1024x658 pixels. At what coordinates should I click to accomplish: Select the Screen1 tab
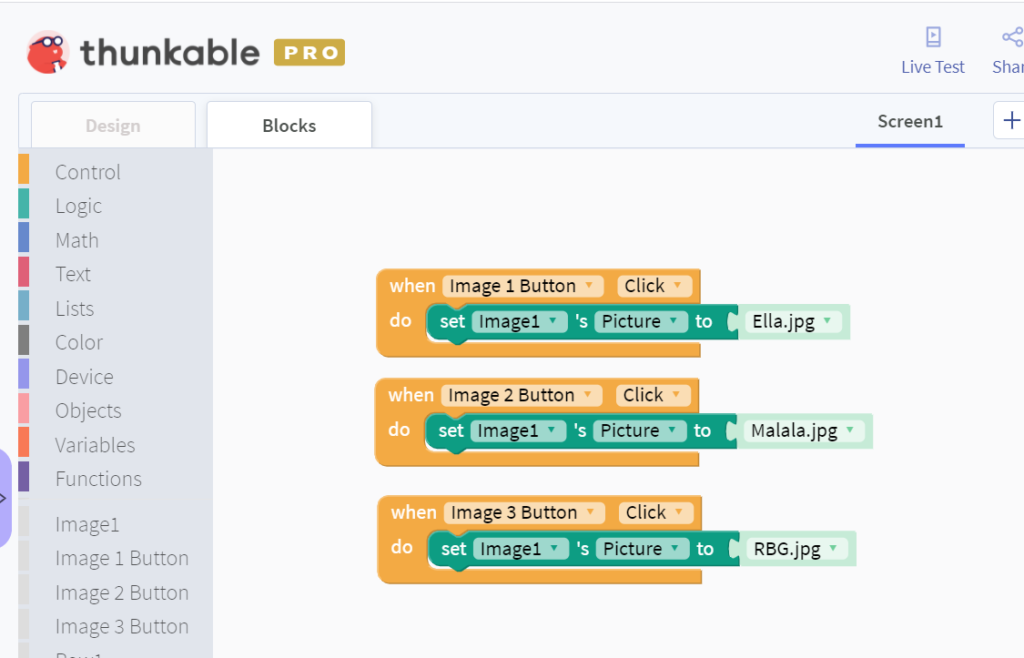(910, 122)
